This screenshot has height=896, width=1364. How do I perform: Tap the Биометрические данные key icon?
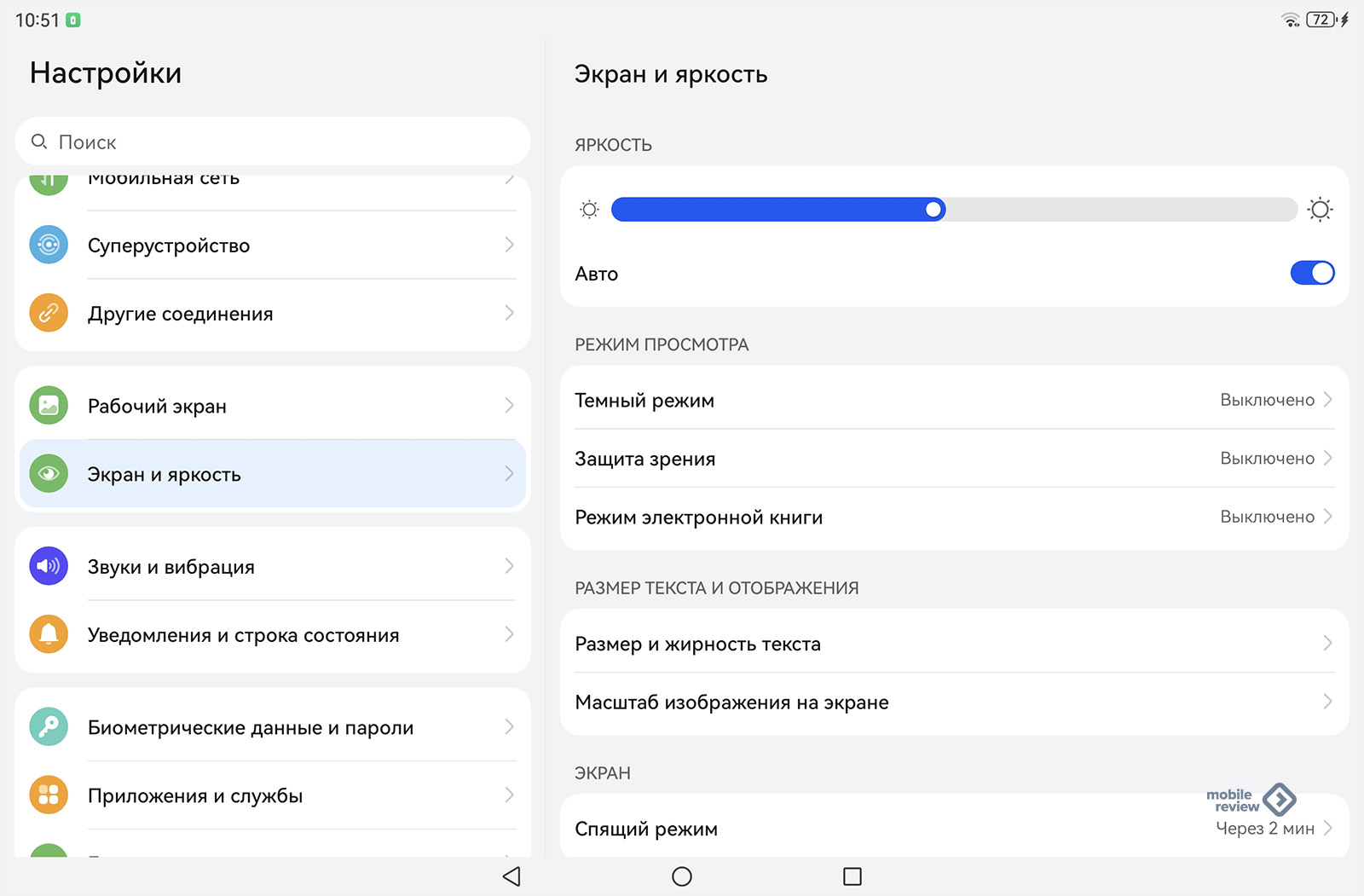49,727
